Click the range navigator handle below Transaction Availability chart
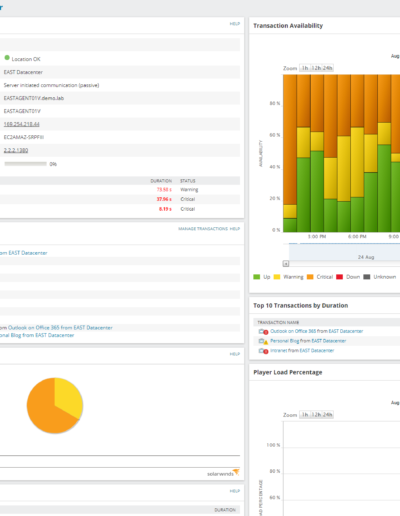Image resolution: width=400 pixels, height=516 pixels. click(286, 264)
